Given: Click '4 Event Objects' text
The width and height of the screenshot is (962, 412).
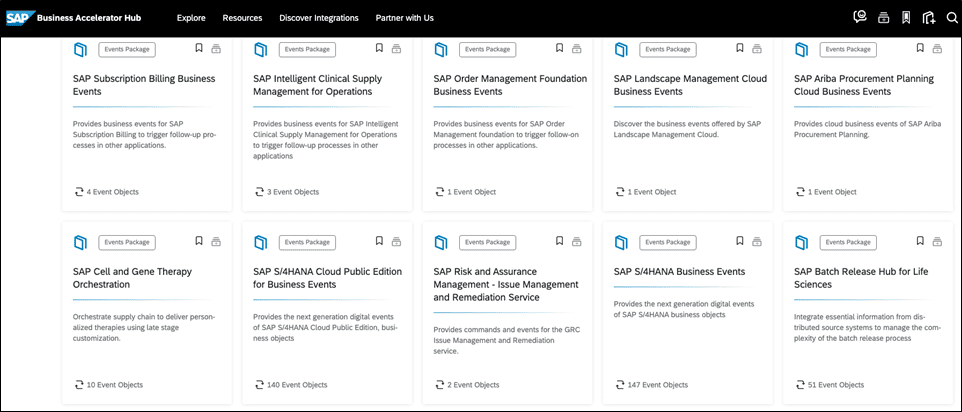Looking at the screenshot, I should click(x=112, y=192).
